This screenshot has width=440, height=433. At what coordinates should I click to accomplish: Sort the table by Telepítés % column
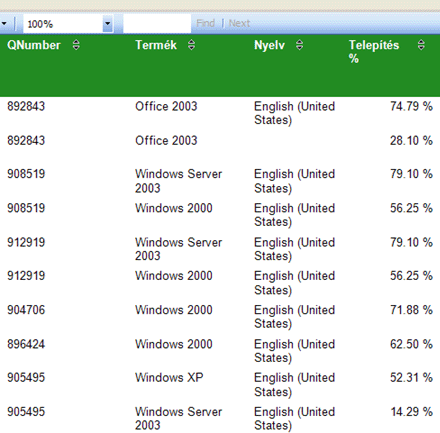(x=421, y=45)
